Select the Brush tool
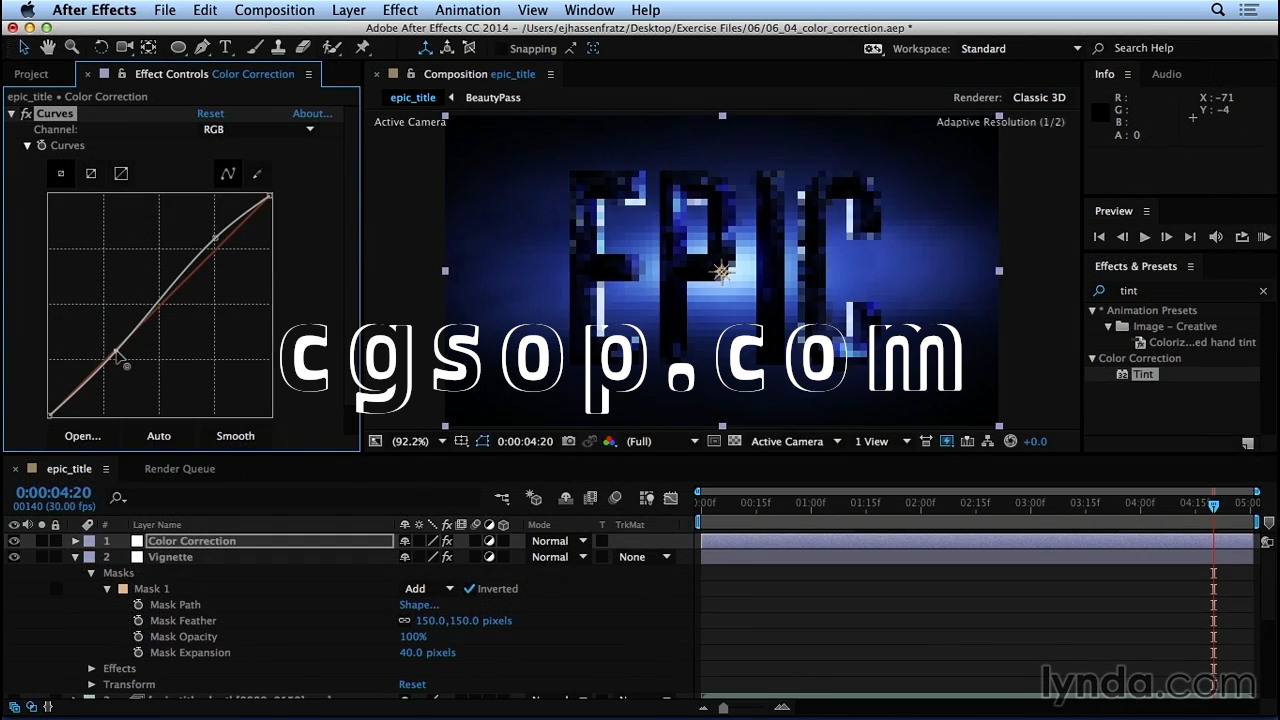This screenshot has width=1280, height=720. [257, 48]
